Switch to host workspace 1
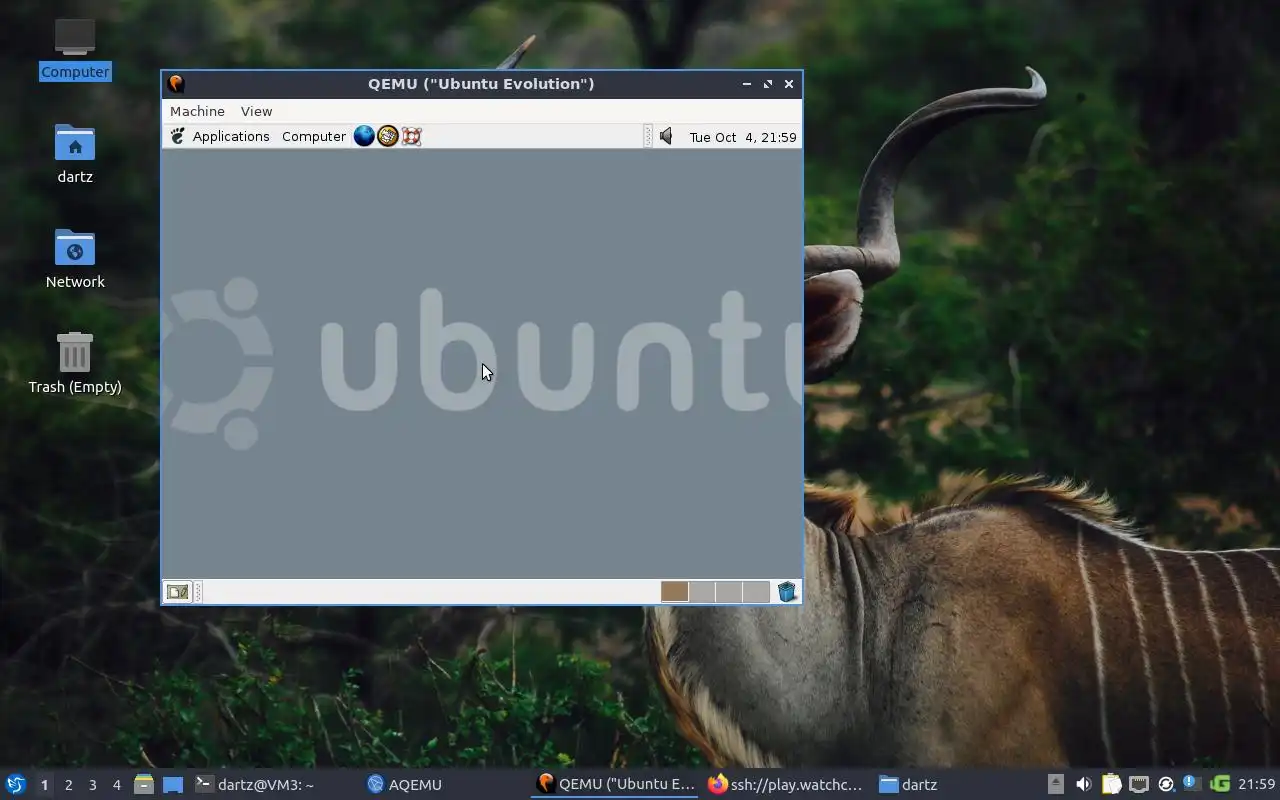1280x800 pixels. 44,785
